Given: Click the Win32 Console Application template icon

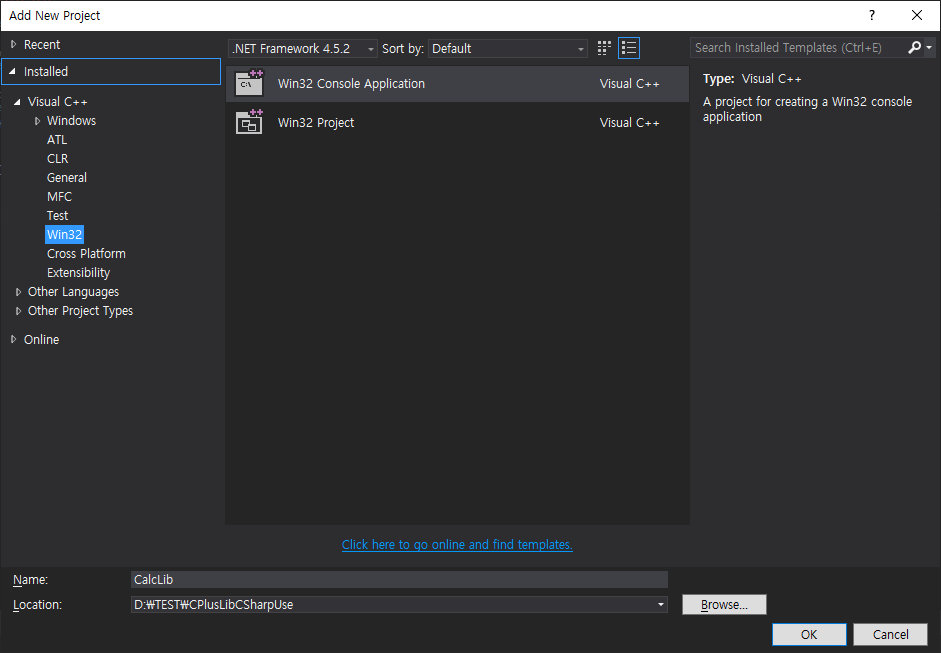Looking at the screenshot, I should [x=249, y=83].
